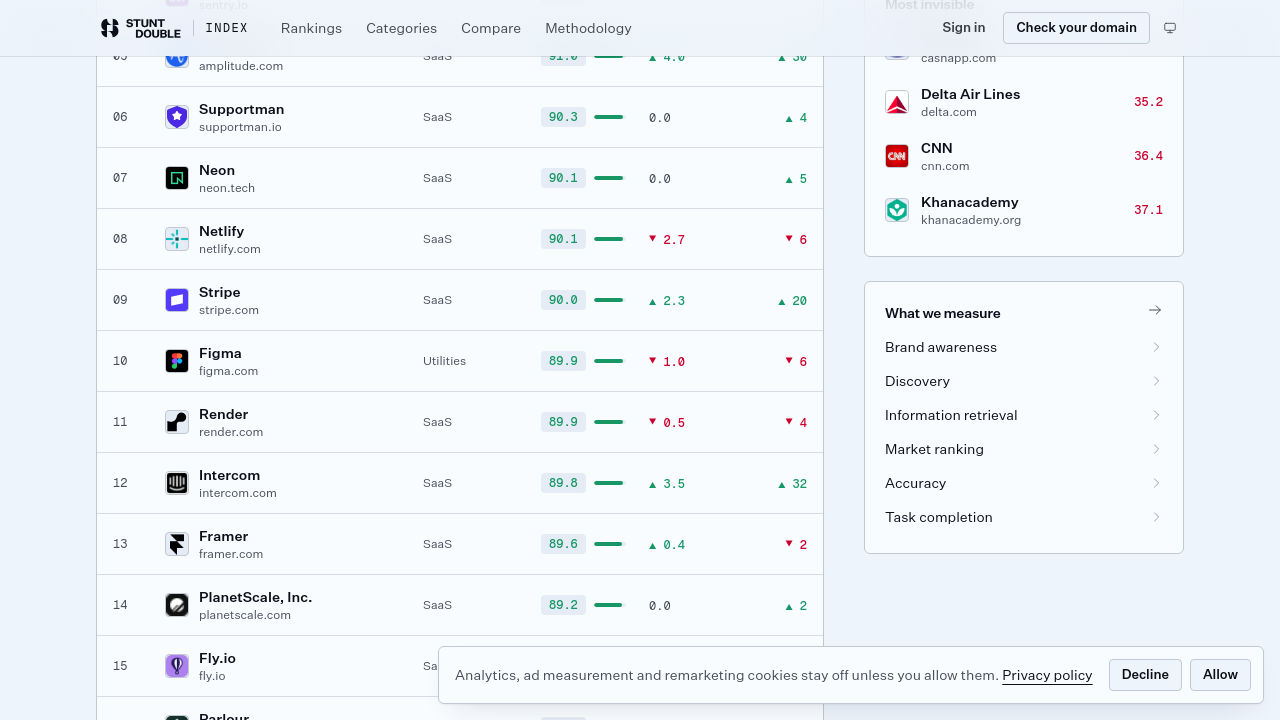Open the PlanetScale logo icon
1280x720 pixels.
(177, 605)
